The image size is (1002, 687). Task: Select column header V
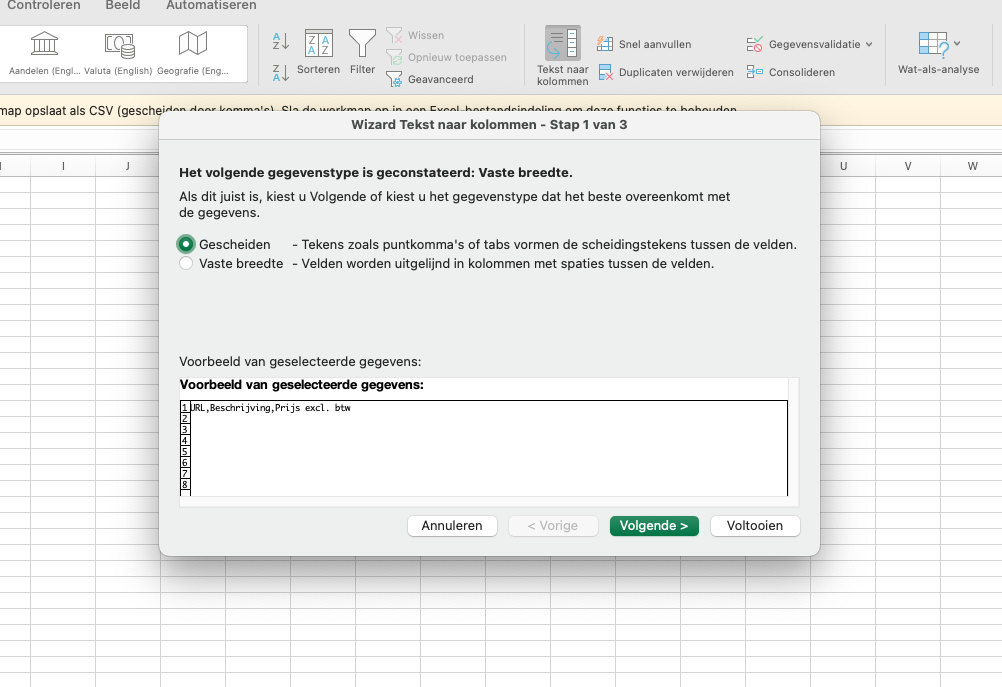[x=908, y=166]
